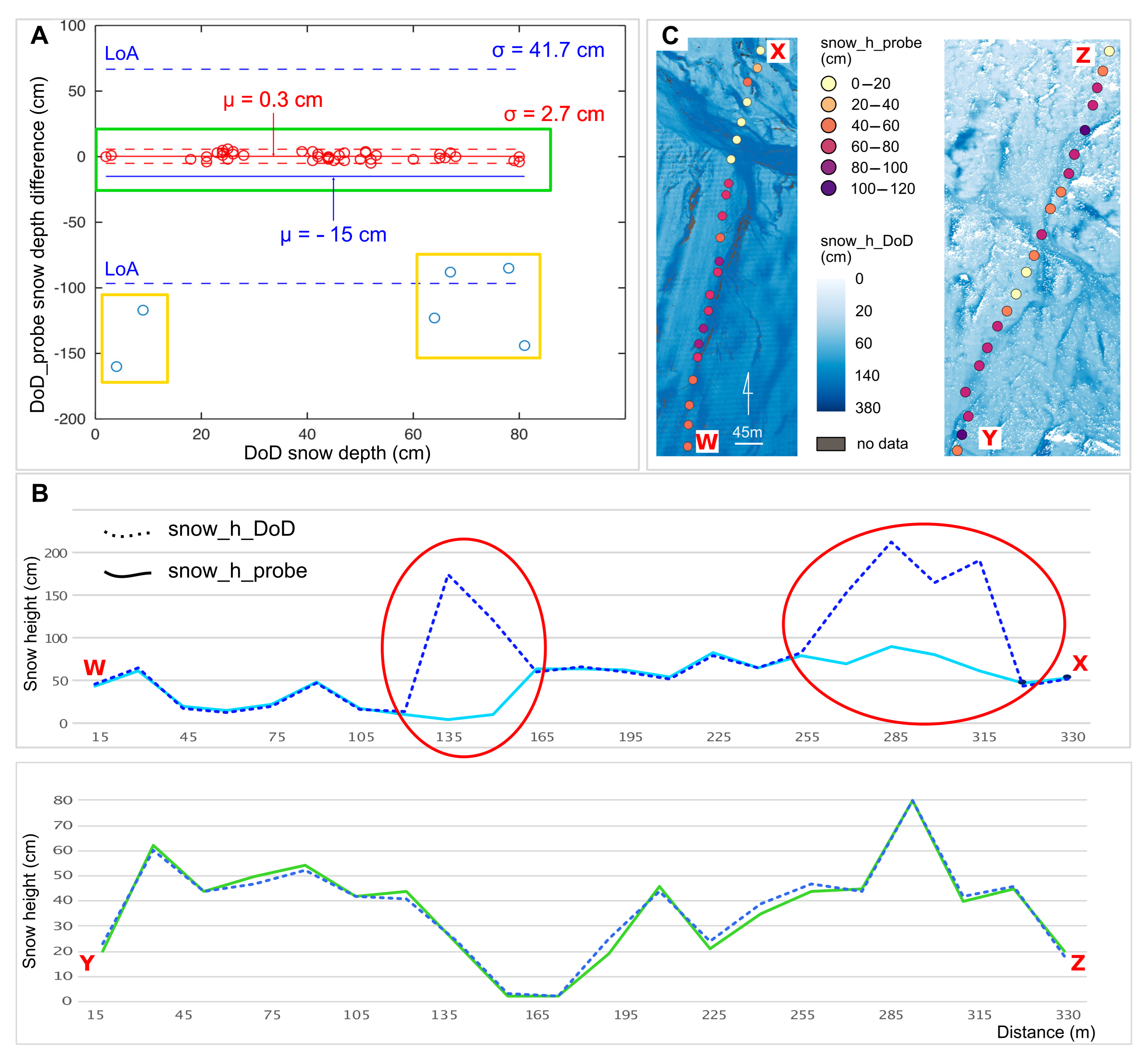Click the red Y label on right map
This screenshot has height=1058, width=1148.
(989, 438)
